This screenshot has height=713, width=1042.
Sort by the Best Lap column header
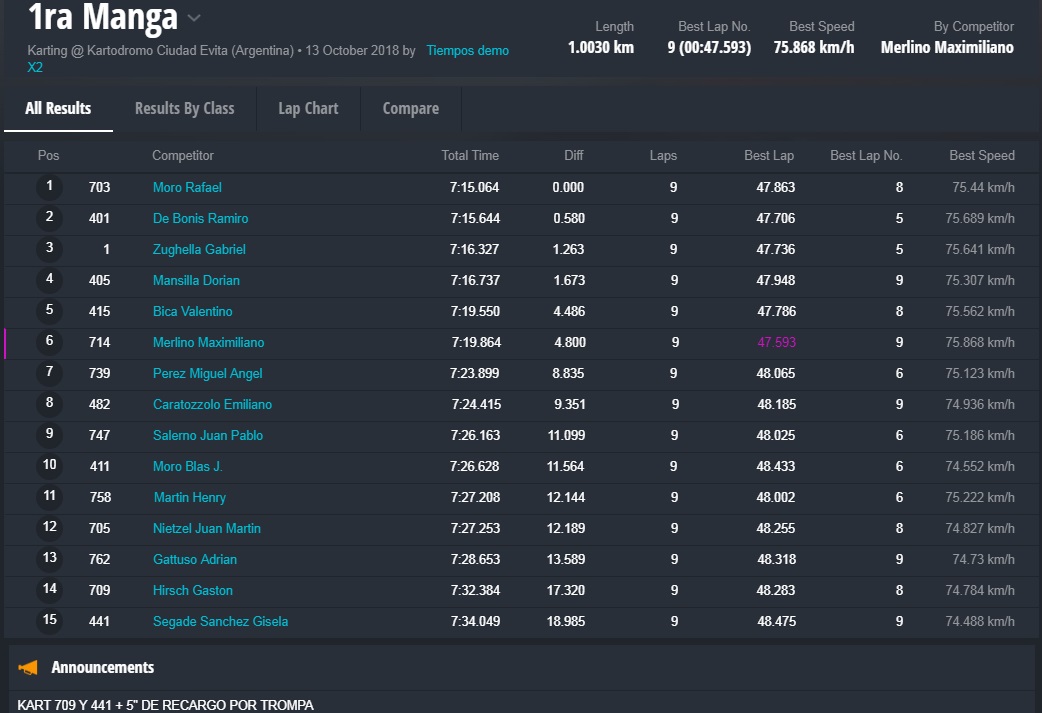pyautogui.click(x=769, y=156)
